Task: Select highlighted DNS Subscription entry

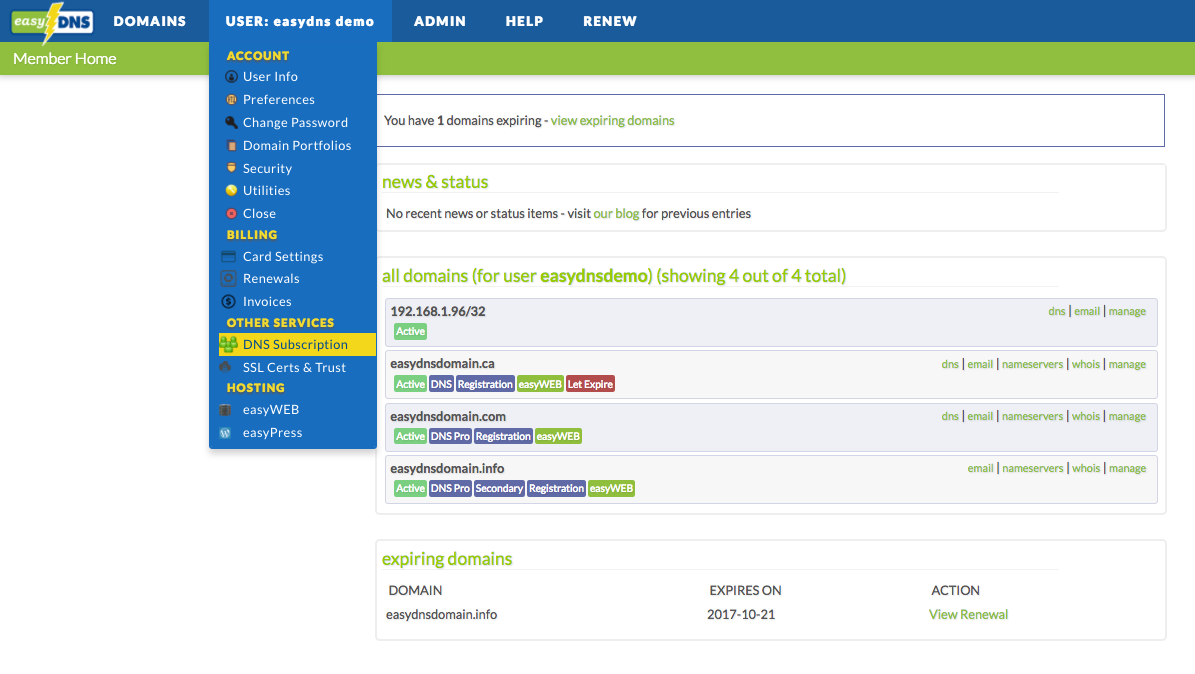Action: click(x=297, y=345)
